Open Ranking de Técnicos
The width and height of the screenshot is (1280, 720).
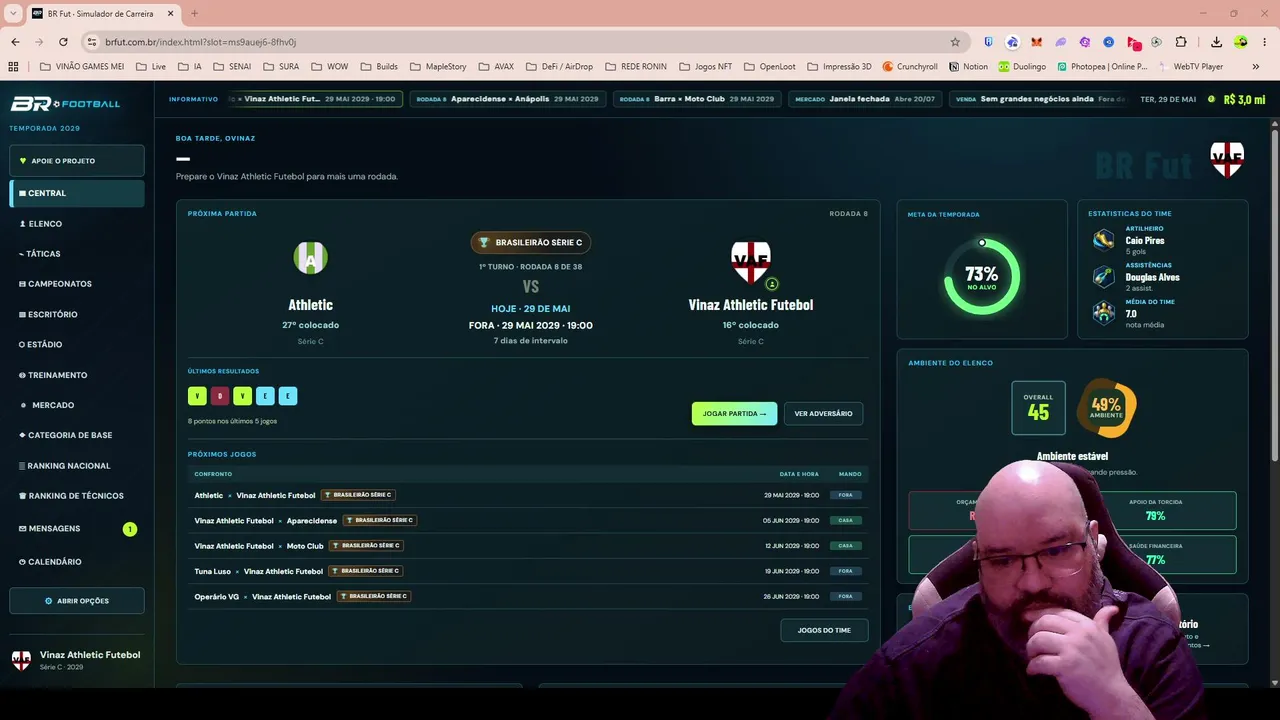point(77,496)
